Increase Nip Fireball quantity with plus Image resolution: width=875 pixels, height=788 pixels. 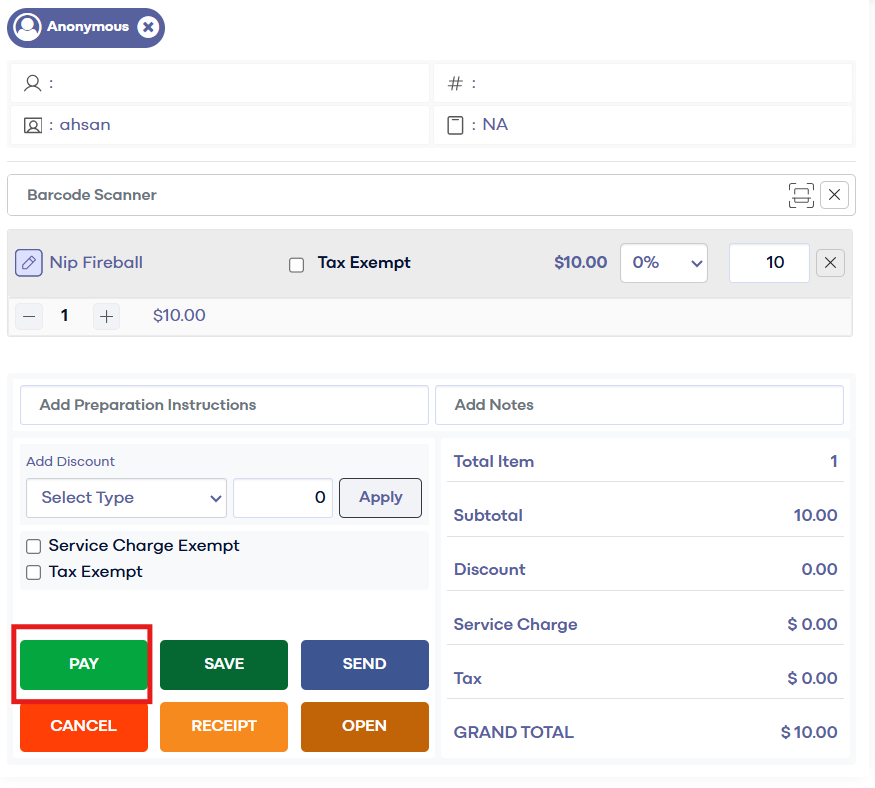[x=106, y=316]
